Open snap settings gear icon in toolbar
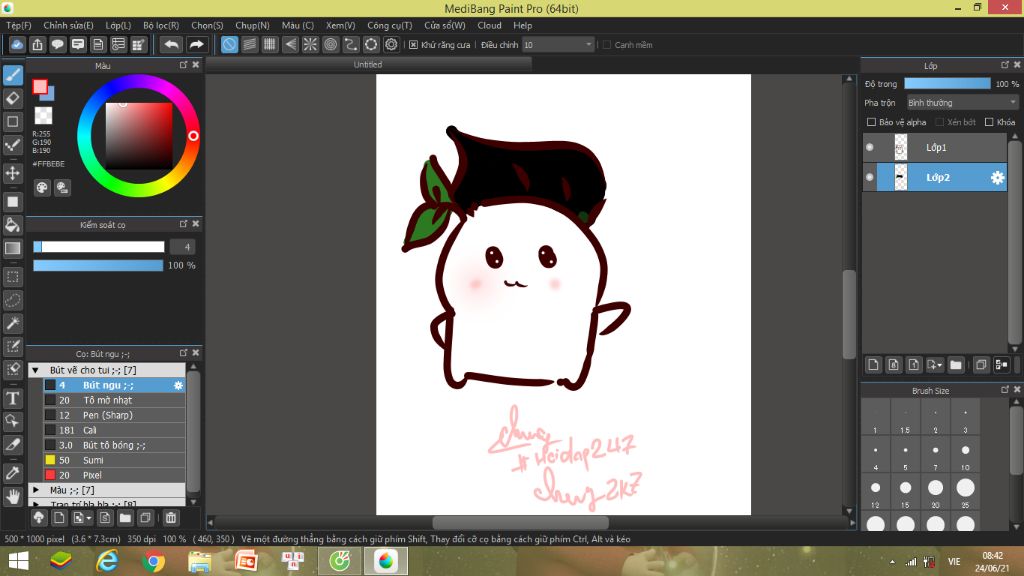The width and height of the screenshot is (1024, 576). [x=391, y=44]
